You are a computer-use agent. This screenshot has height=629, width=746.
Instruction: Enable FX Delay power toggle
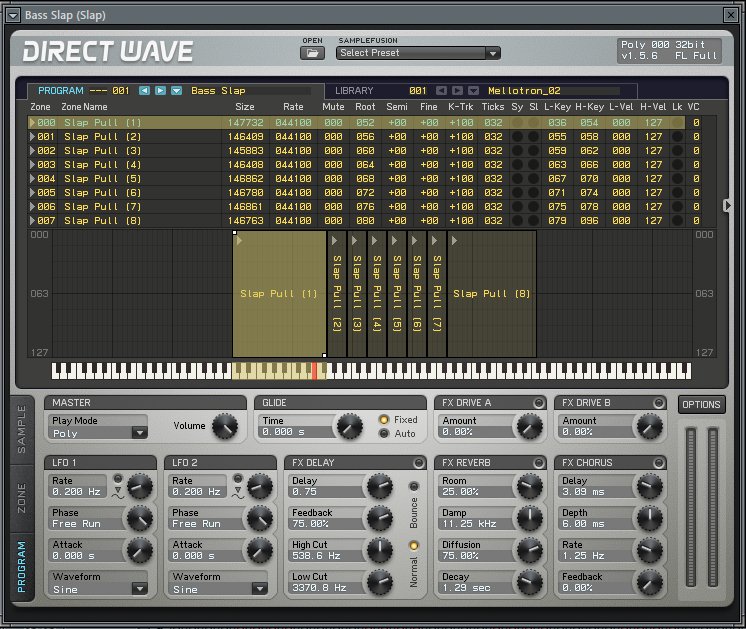coord(419,463)
